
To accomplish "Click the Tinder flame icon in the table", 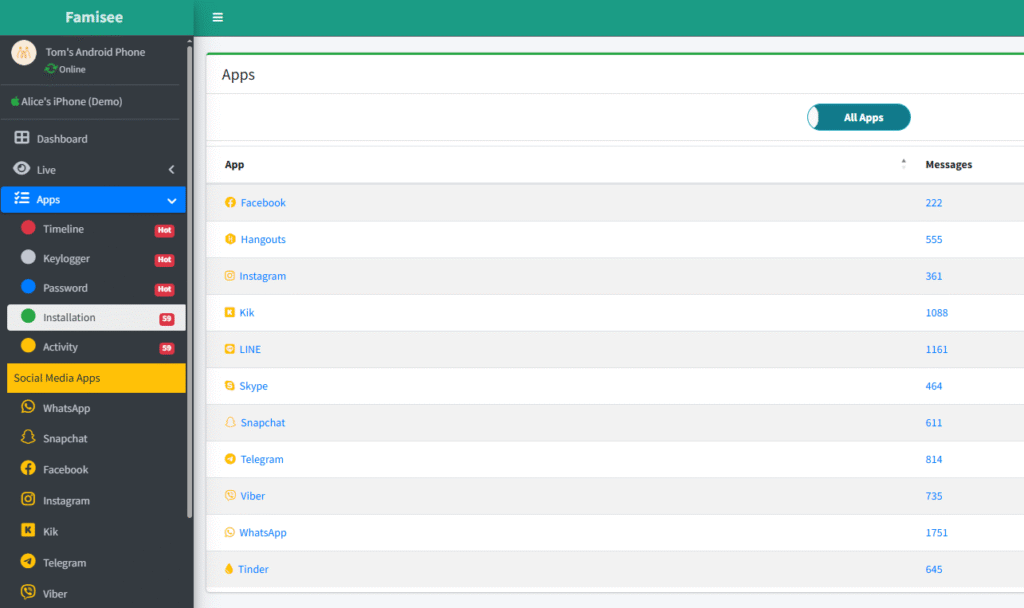I will pos(229,569).
